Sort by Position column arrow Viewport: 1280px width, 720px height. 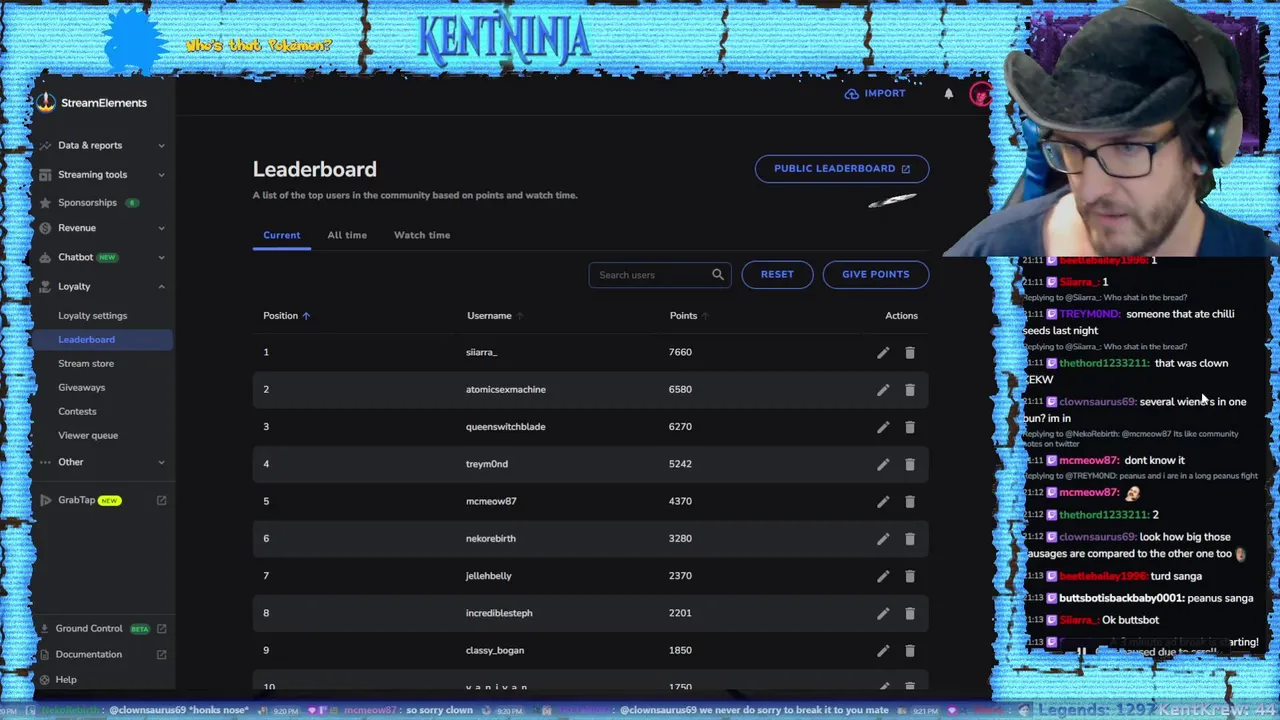click(306, 316)
